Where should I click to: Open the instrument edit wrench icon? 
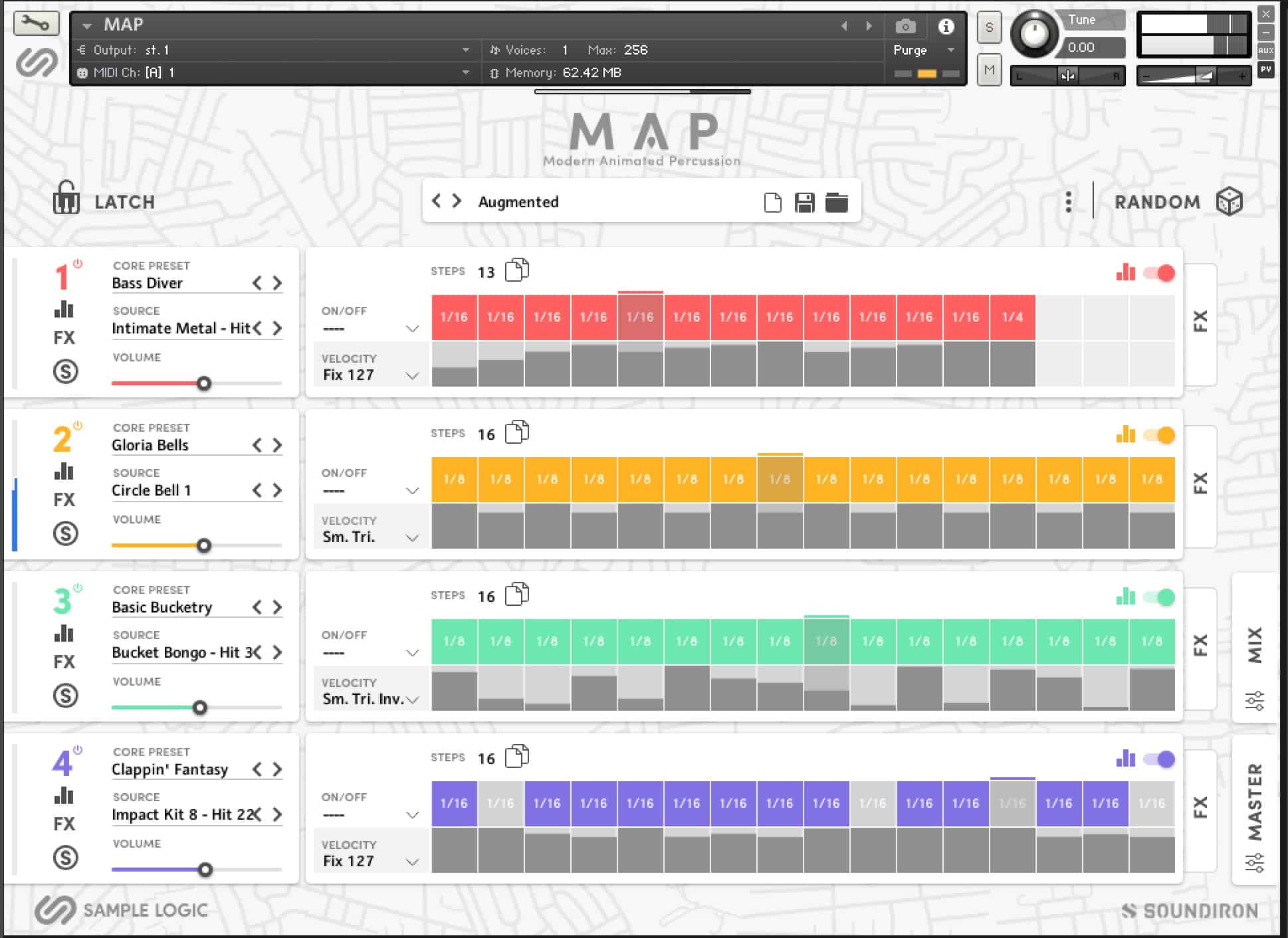tap(37, 24)
